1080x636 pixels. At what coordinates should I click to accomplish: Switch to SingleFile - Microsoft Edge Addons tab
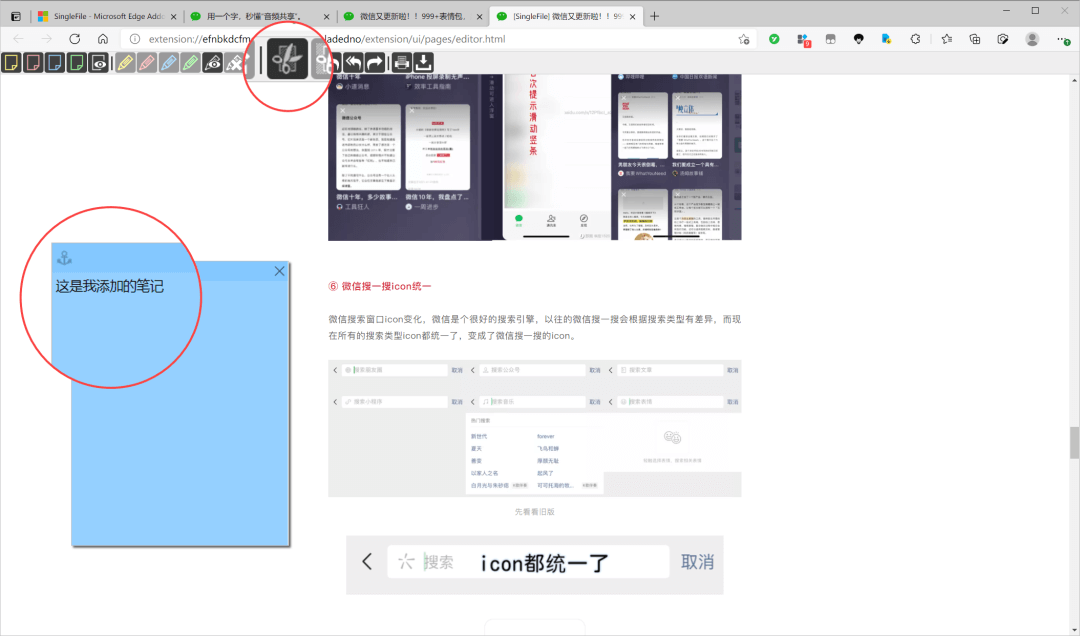(107, 16)
